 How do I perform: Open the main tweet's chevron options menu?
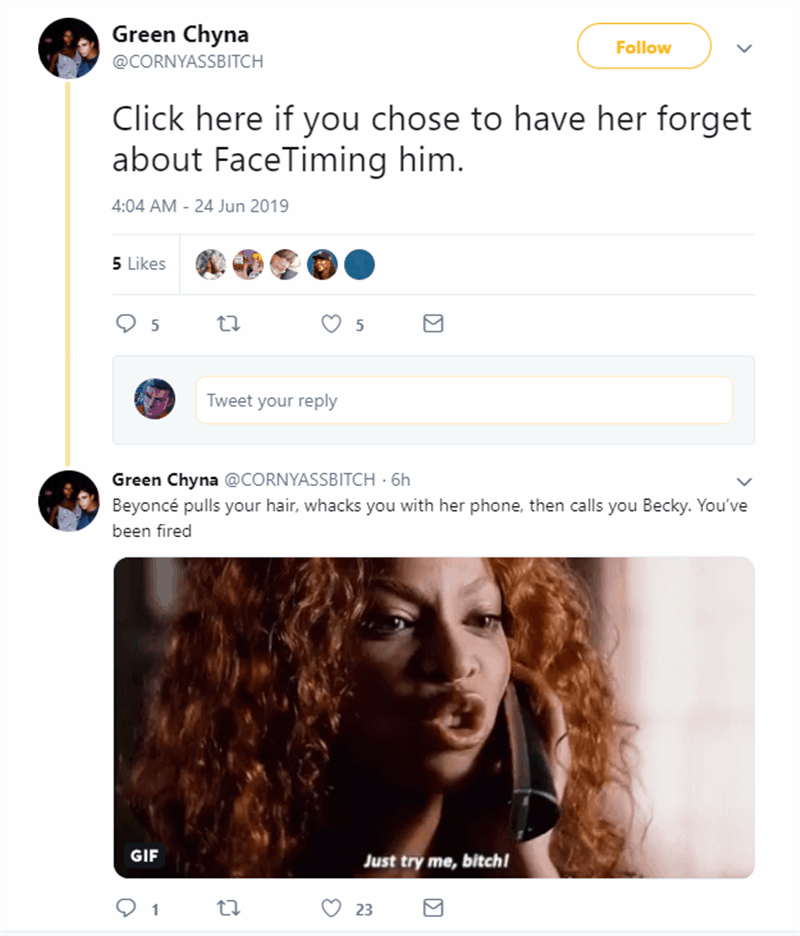point(743,47)
